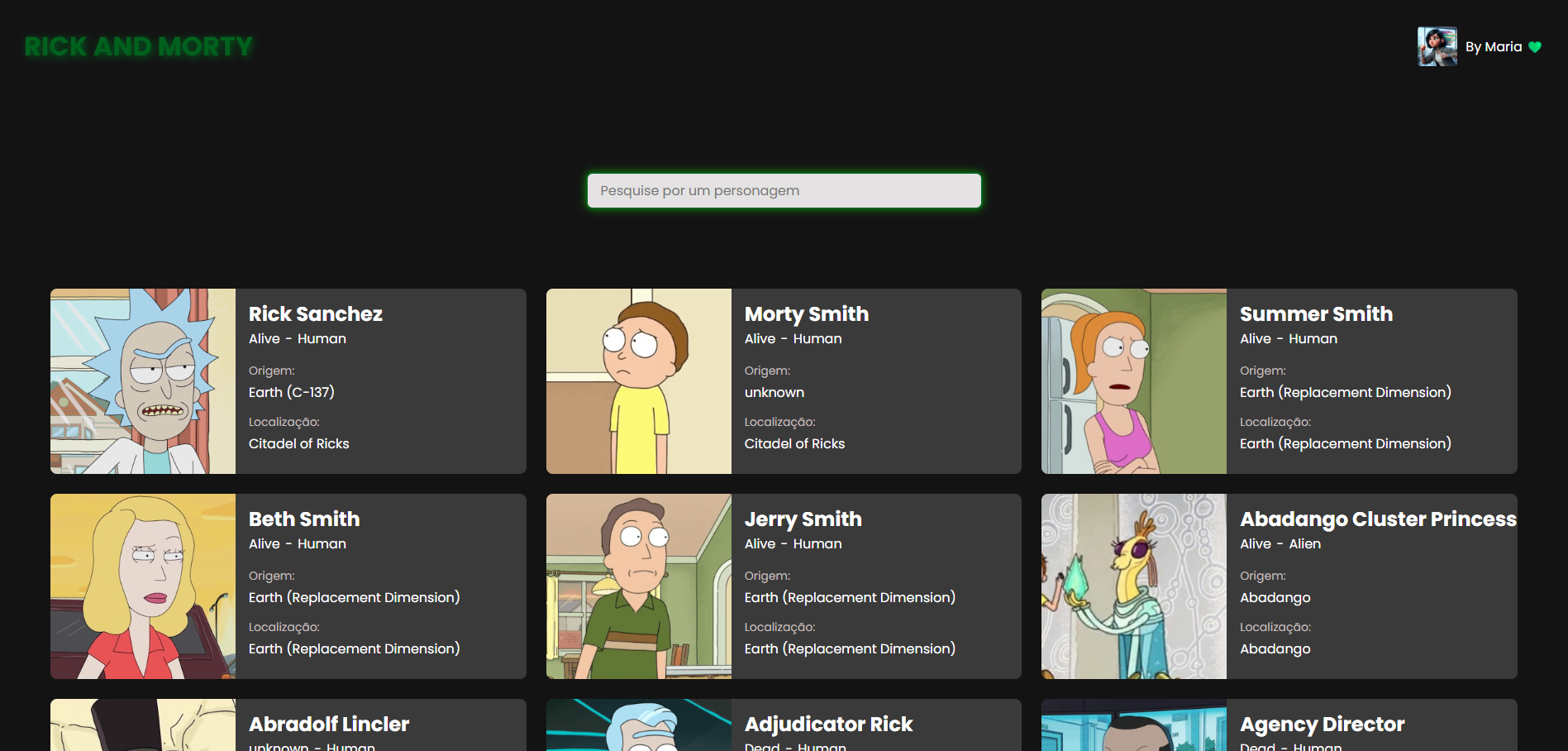Open Abradolf Lincler portrait image
Screen dimensions: 1568x751
pos(143,725)
